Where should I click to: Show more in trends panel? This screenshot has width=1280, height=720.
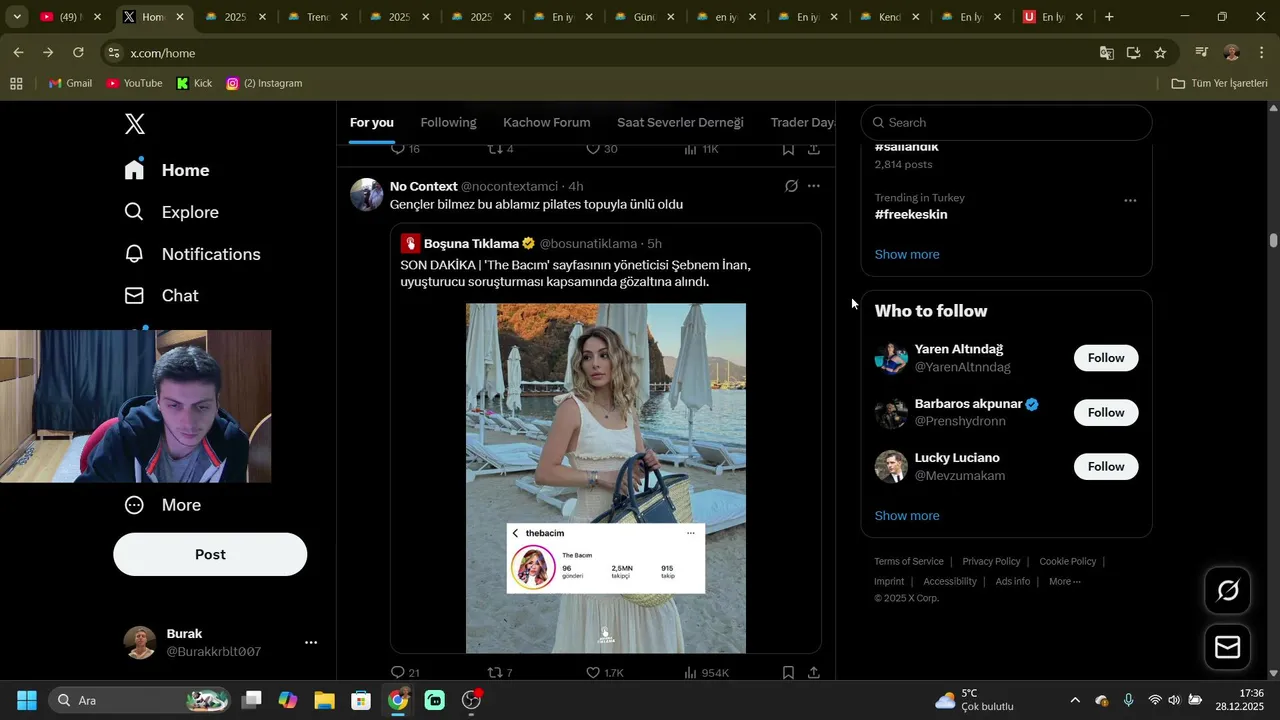907,254
